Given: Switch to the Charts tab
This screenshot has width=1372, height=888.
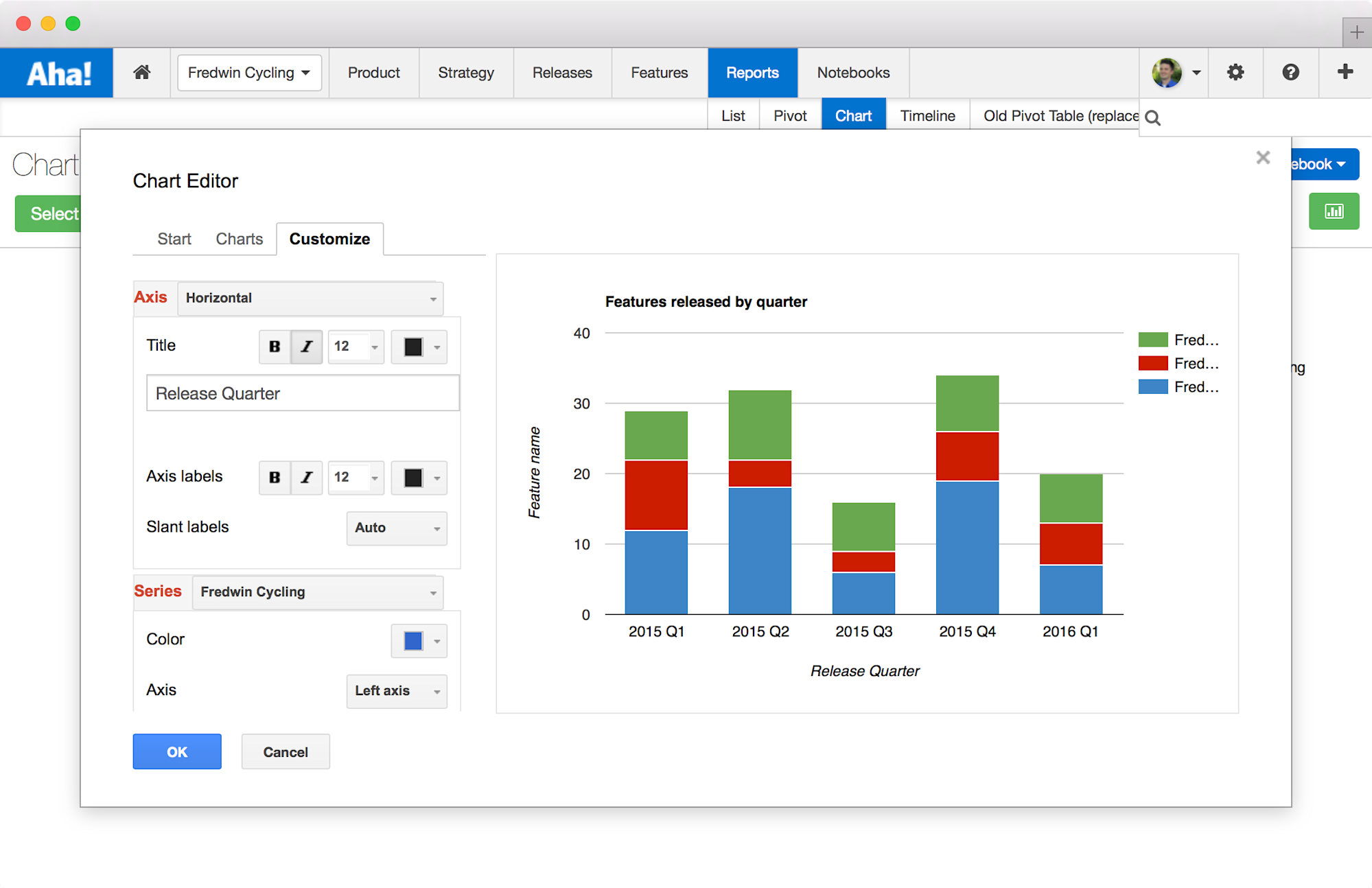Looking at the screenshot, I should [x=239, y=239].
